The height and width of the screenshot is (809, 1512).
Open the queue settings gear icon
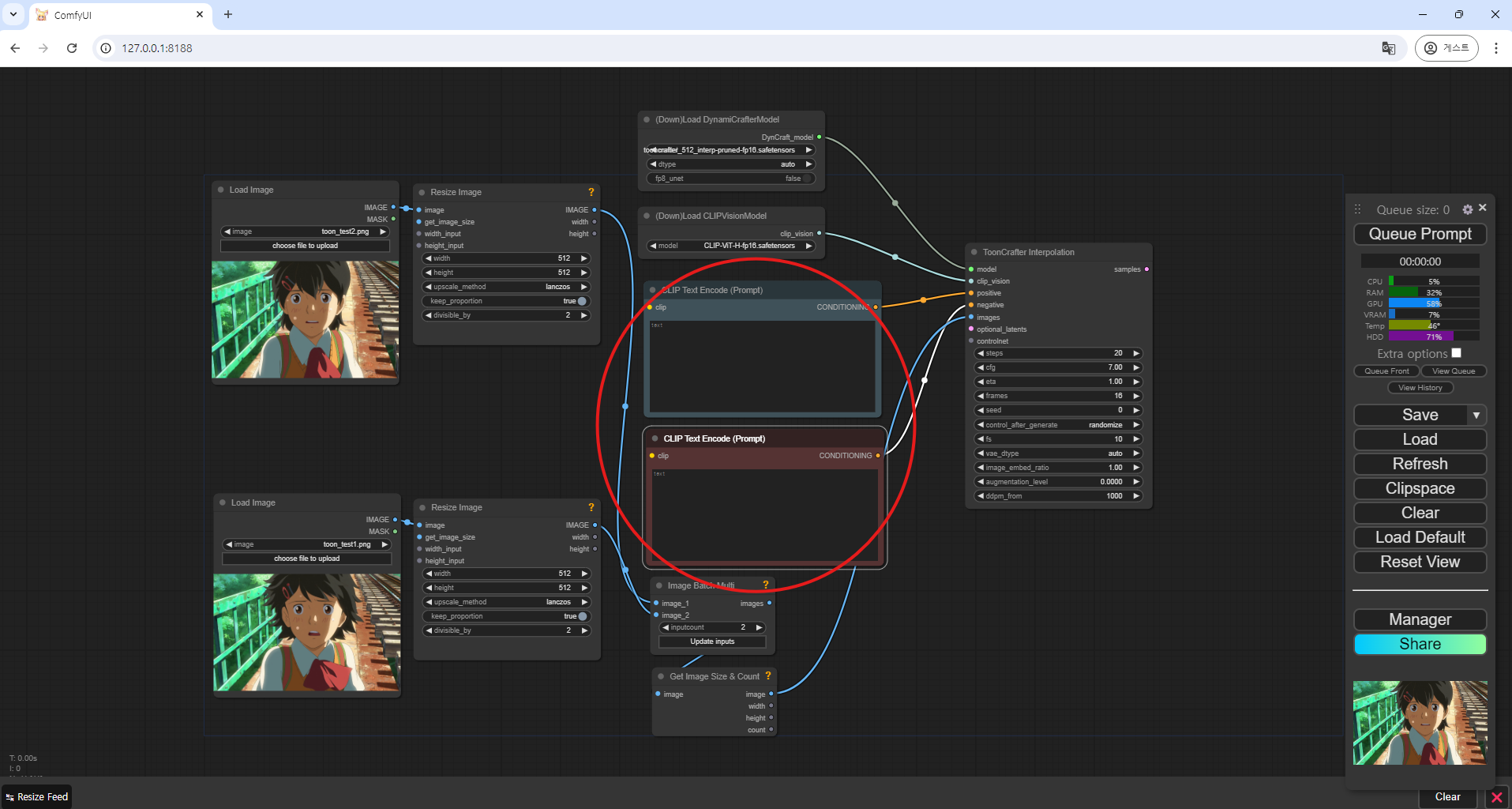pyautogui.click(x=1467, y=209)
